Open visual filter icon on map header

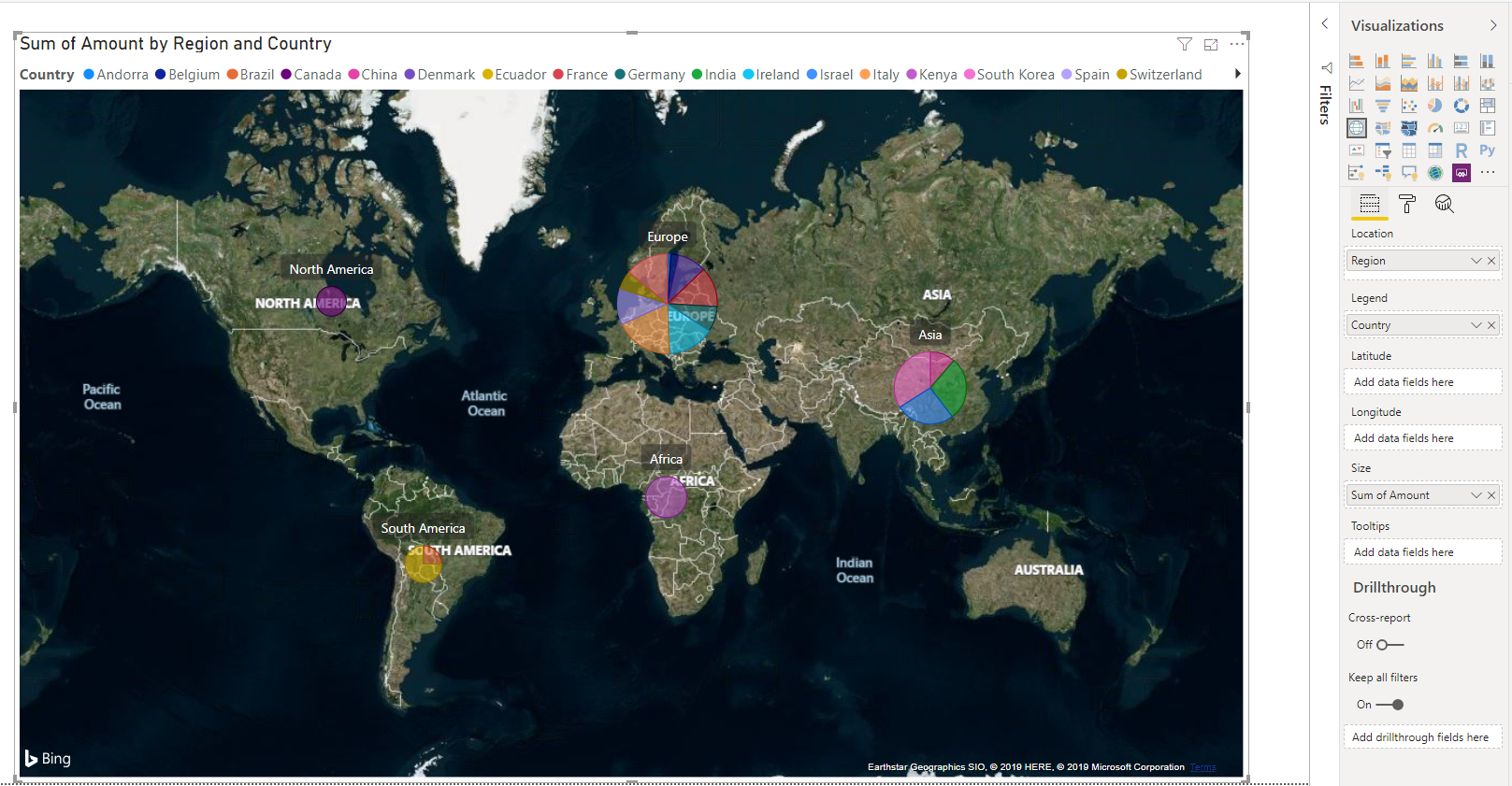point(1185,44)
